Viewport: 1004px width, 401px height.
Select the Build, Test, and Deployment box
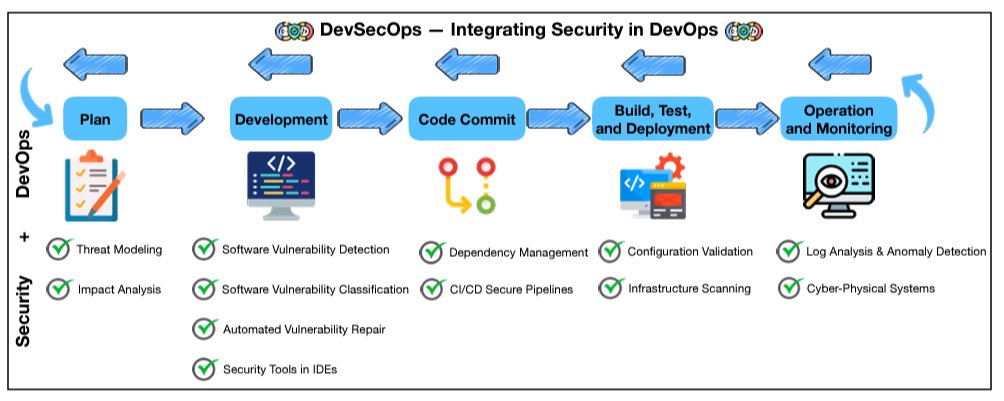click(653, 119)
